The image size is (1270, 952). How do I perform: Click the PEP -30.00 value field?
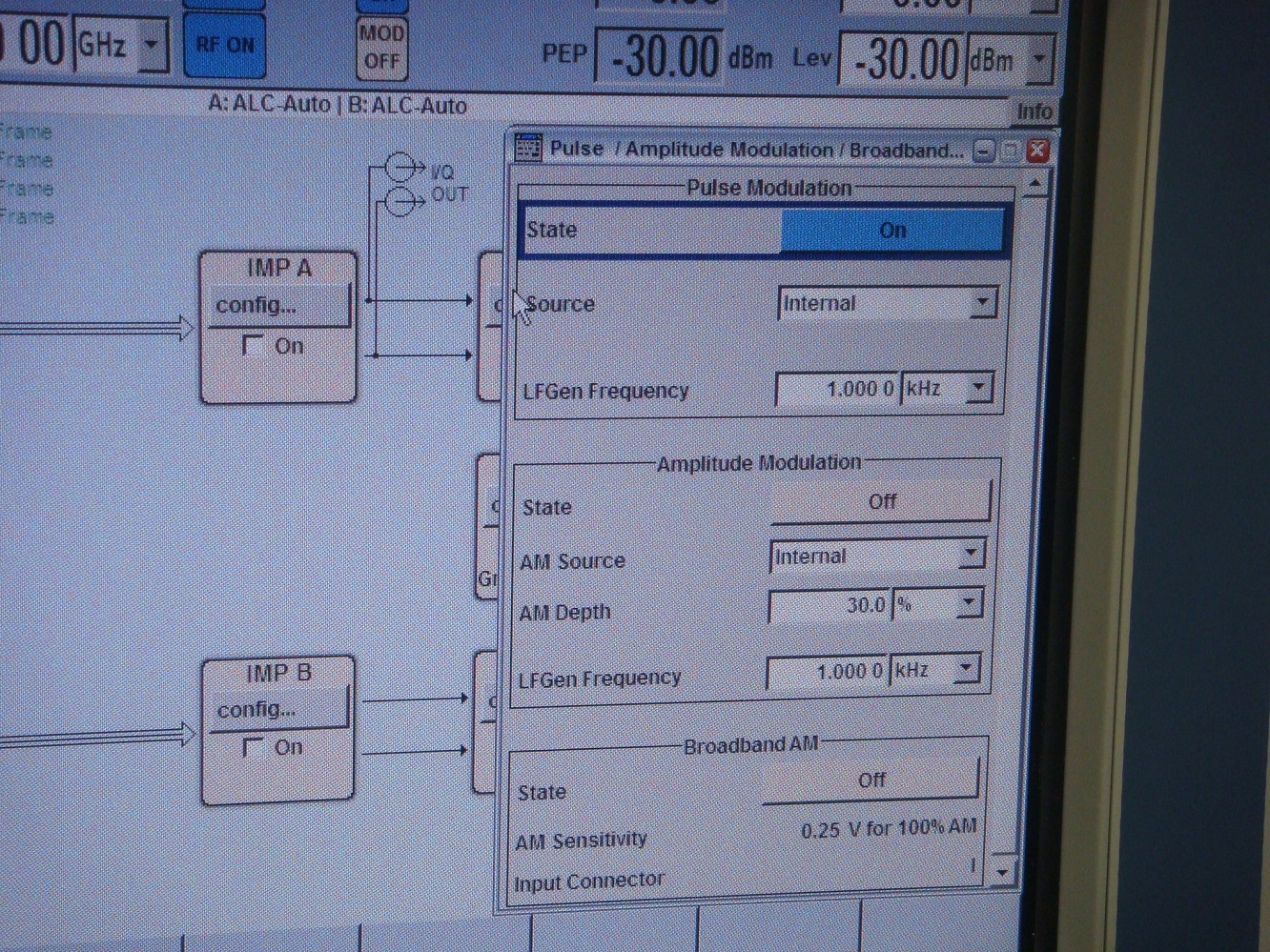(x=659, y=57)
